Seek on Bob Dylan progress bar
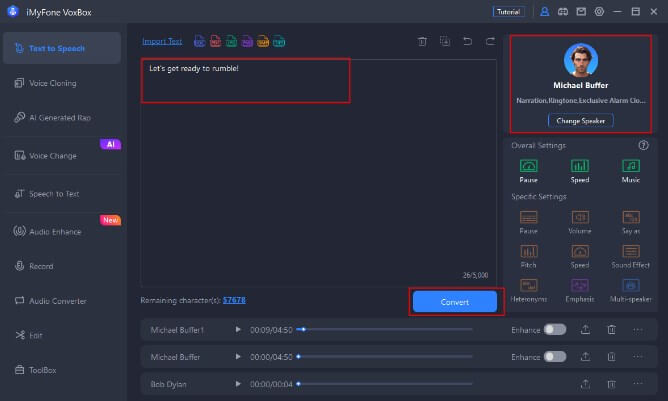This screenshot has width=668, height=401. click(385, 384)
